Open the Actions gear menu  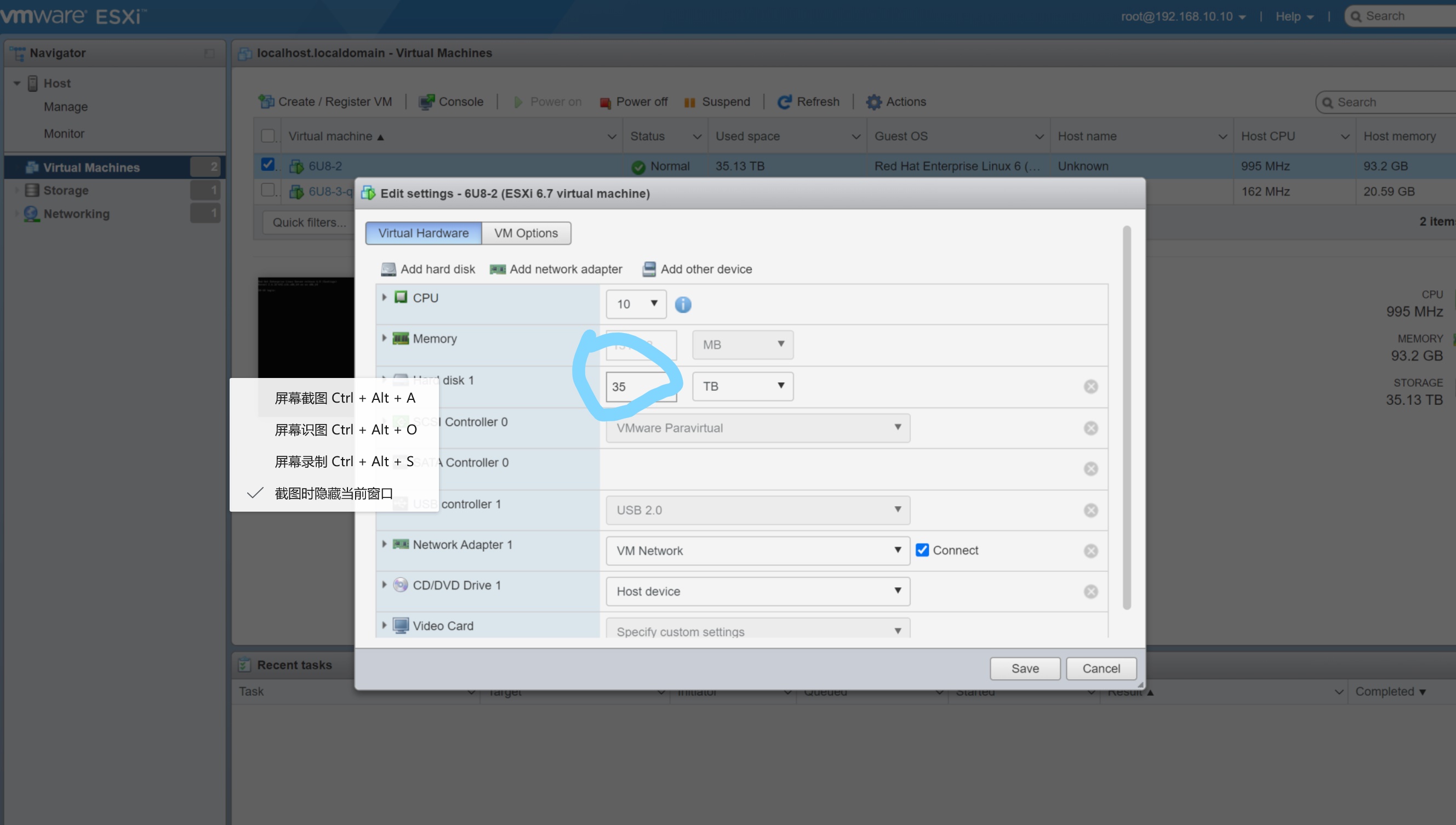click(895, 101)
